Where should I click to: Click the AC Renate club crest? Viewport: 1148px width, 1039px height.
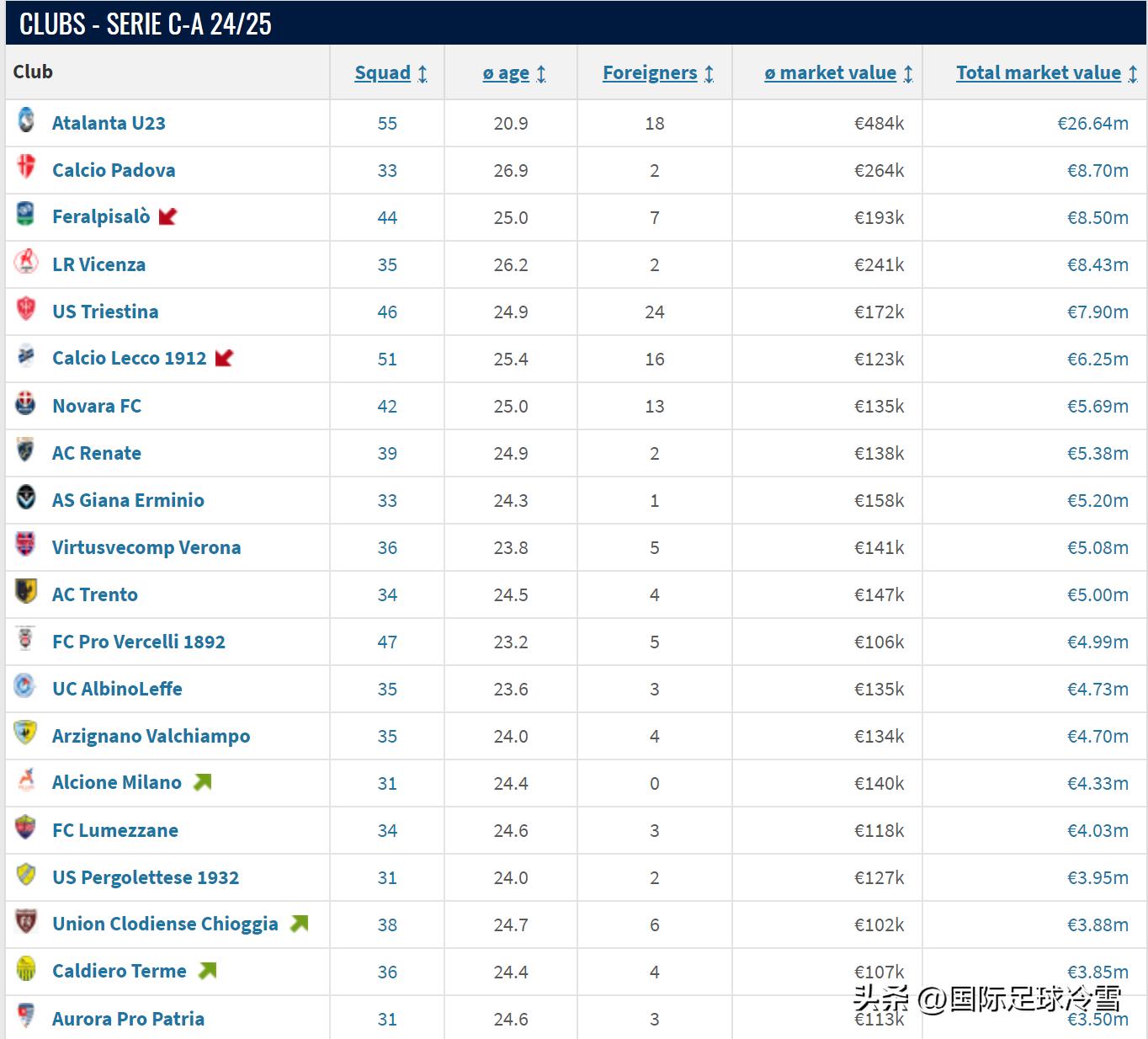coord(26,450)
